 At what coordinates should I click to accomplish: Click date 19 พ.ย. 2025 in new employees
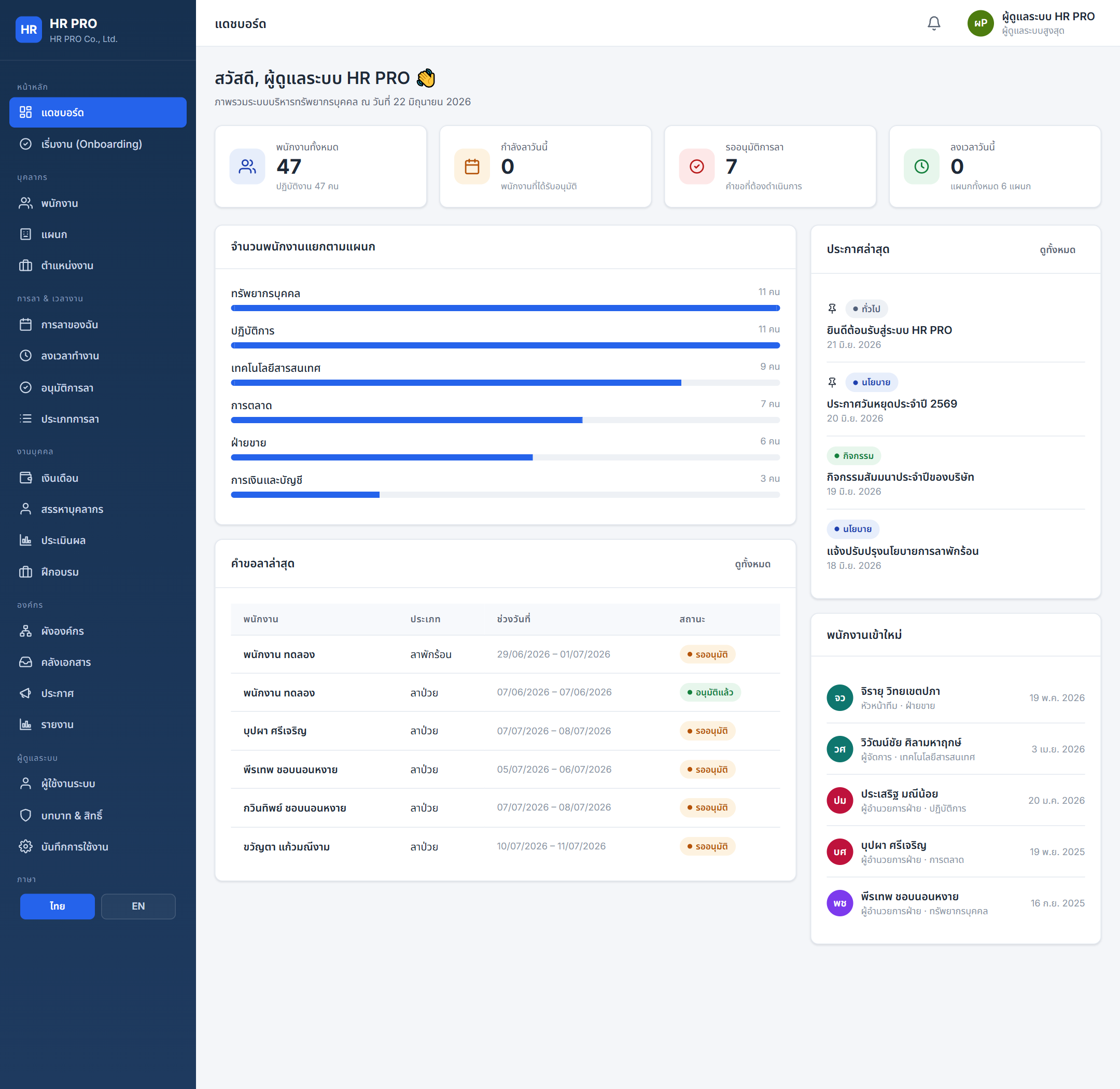1057,851
